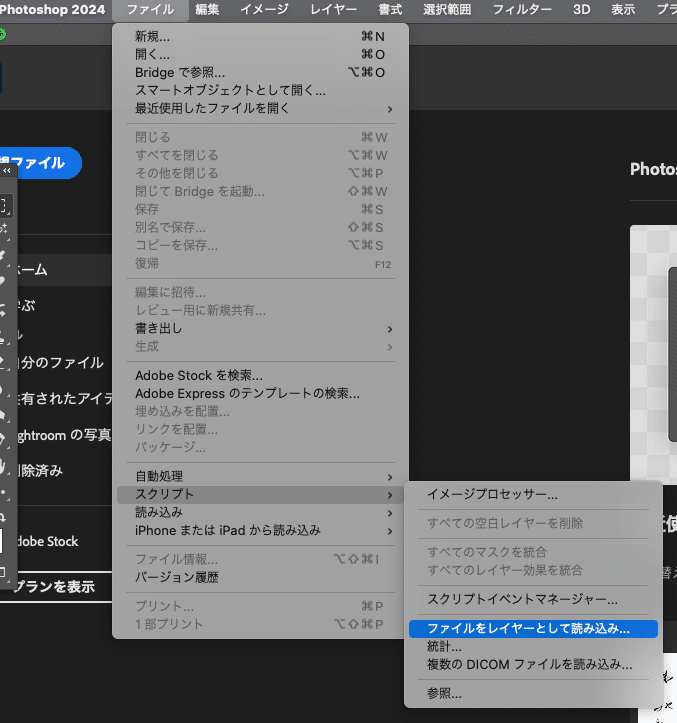Collapse the tools panel with double arrows
The width and height of the screenshot is (677, 723).
[6, 171]
